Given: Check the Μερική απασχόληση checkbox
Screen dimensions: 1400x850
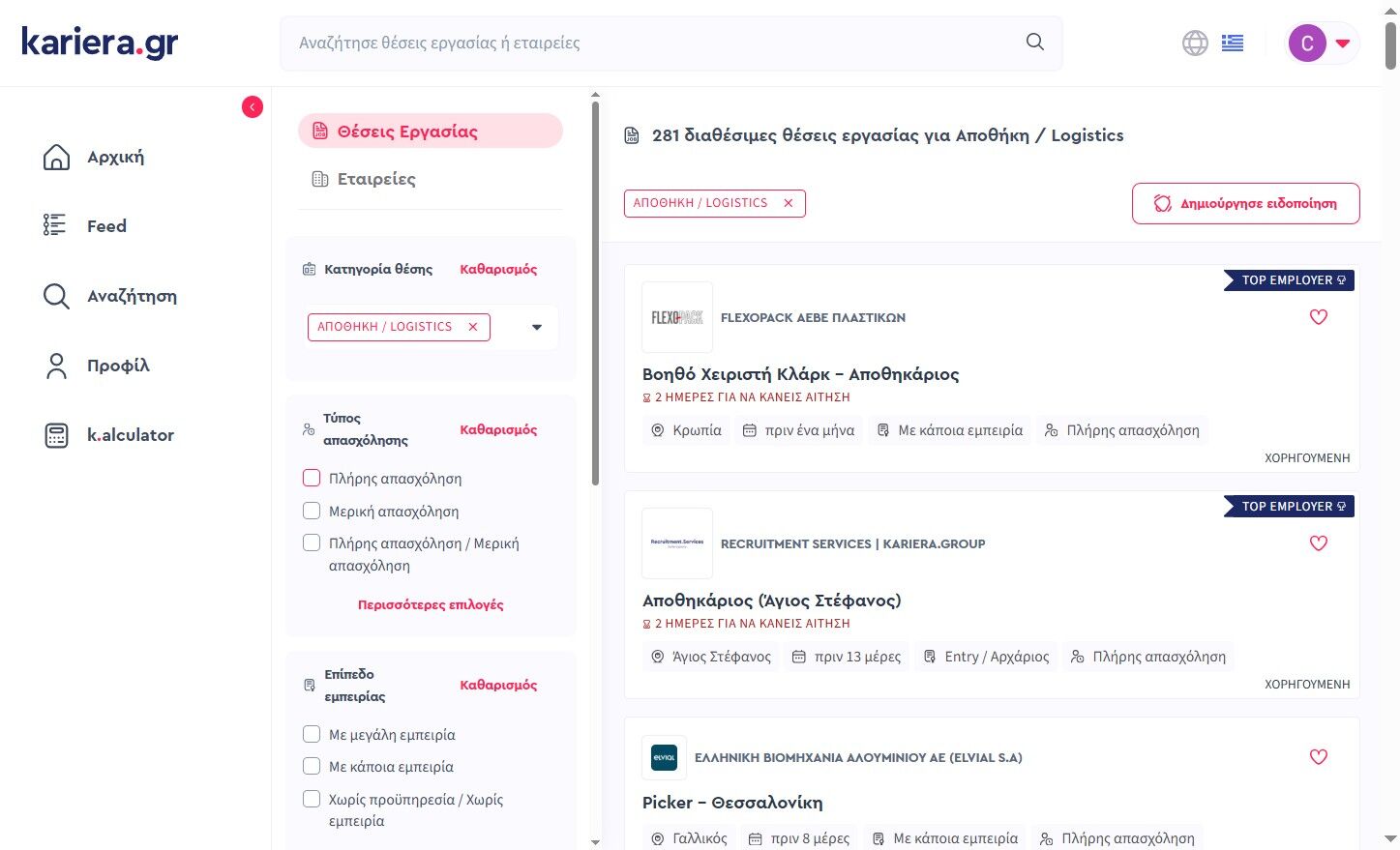Looking at the screenshot, I should [x=312, y=511].
